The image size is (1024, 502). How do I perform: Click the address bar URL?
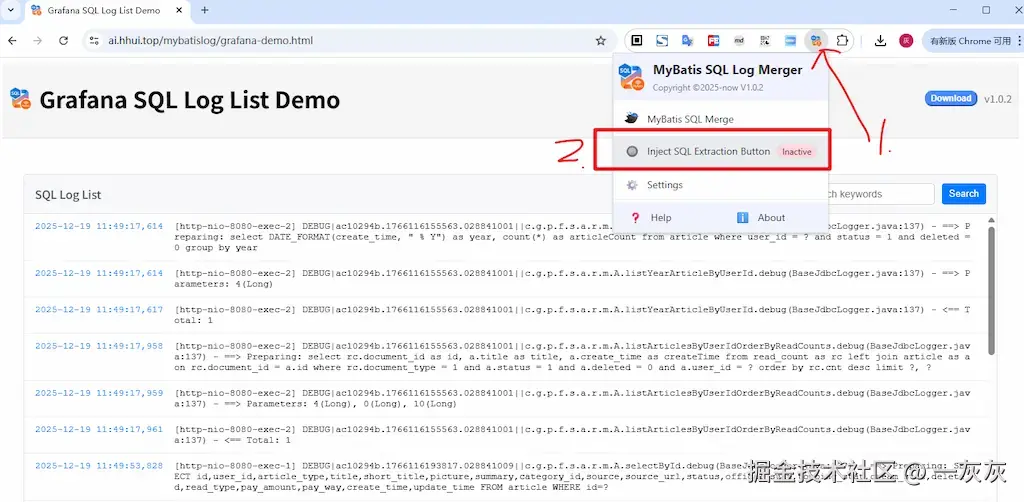click(210, 40)
